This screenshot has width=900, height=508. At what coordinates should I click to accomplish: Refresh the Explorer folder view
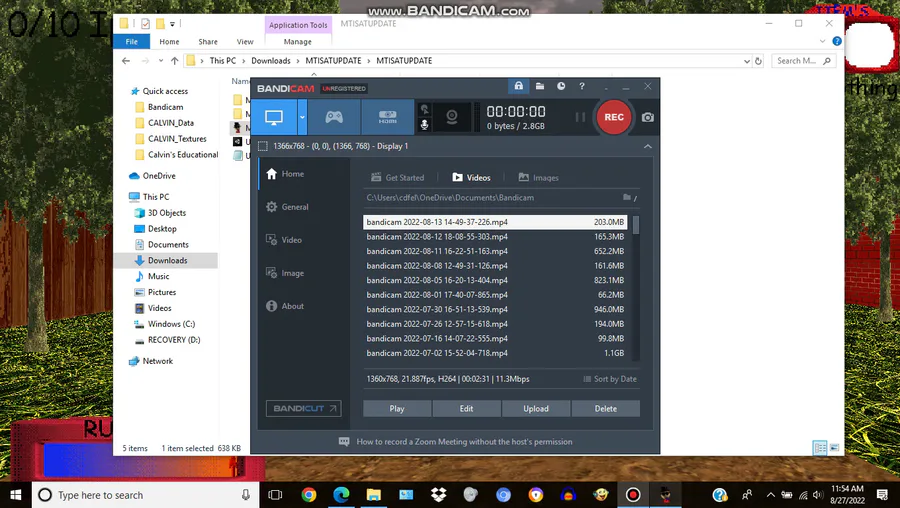click(x=758, y=61)
